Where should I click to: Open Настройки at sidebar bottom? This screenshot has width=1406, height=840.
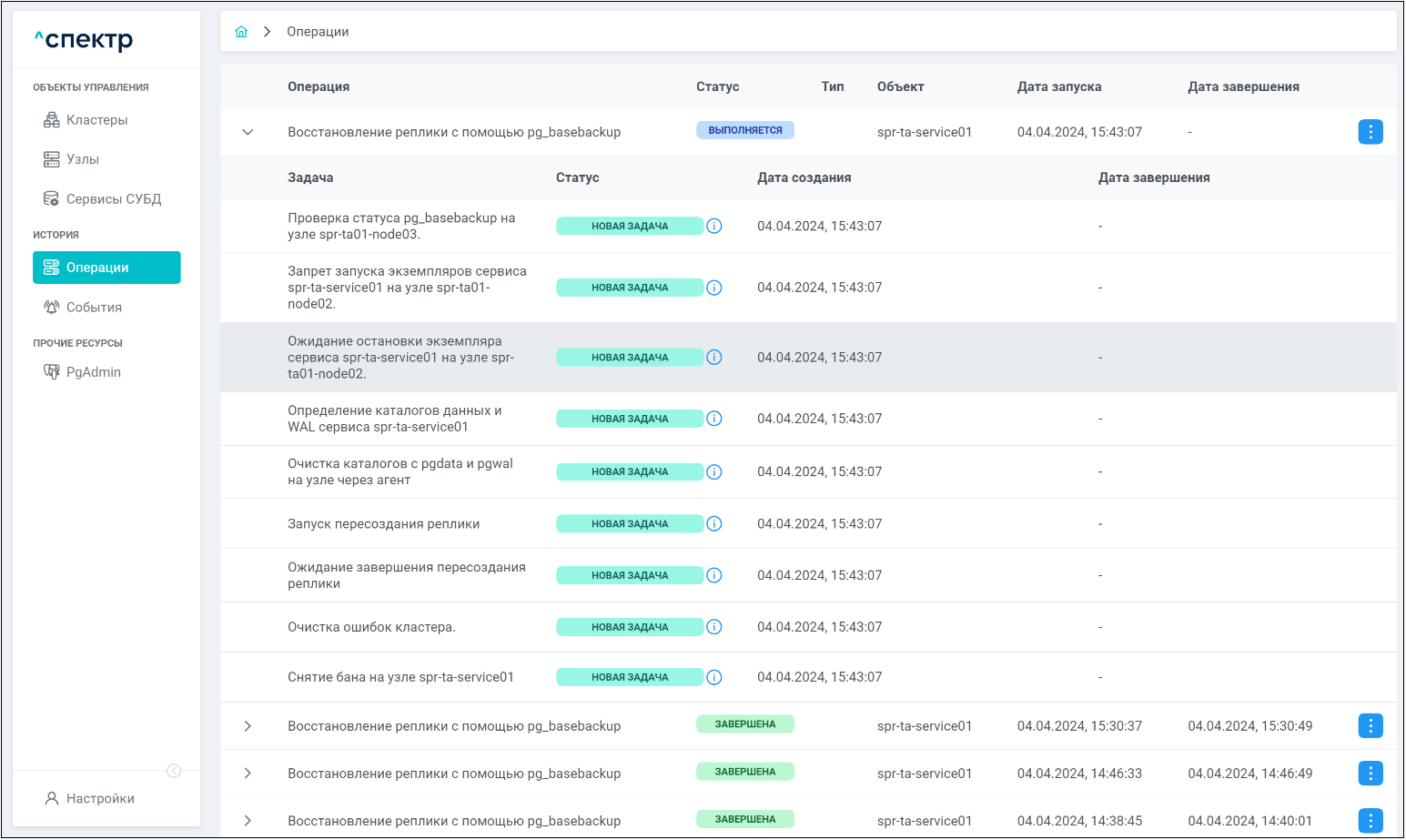[100, 799]
